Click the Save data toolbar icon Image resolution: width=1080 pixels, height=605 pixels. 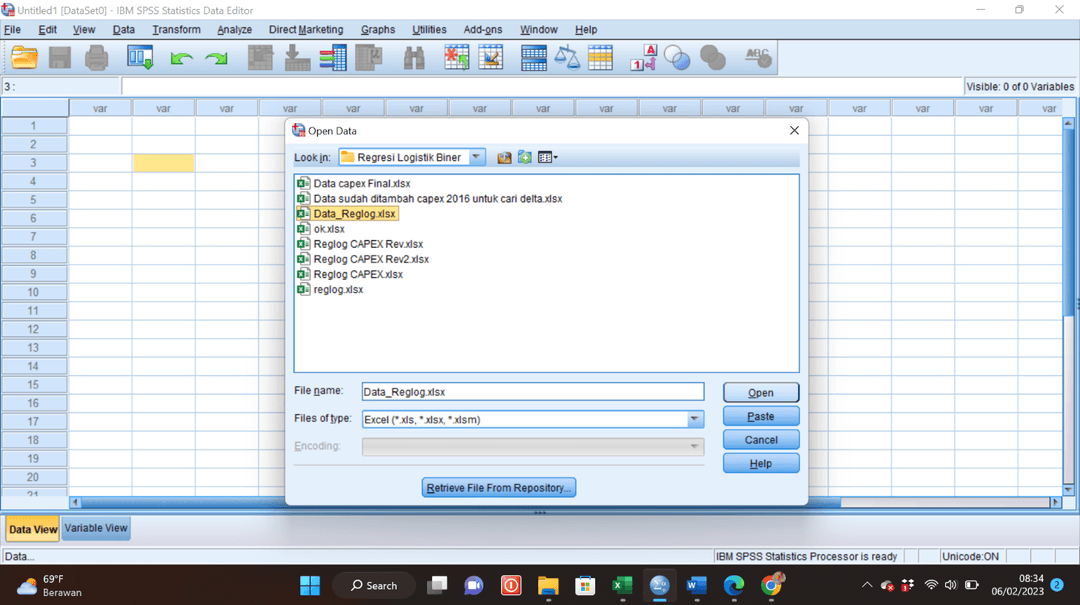[x=60, y=58]
